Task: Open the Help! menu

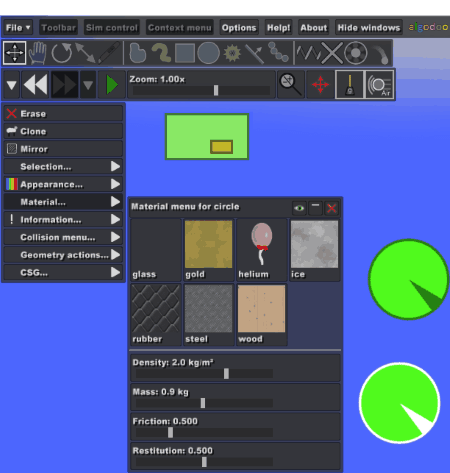Action: click(279, 28)
